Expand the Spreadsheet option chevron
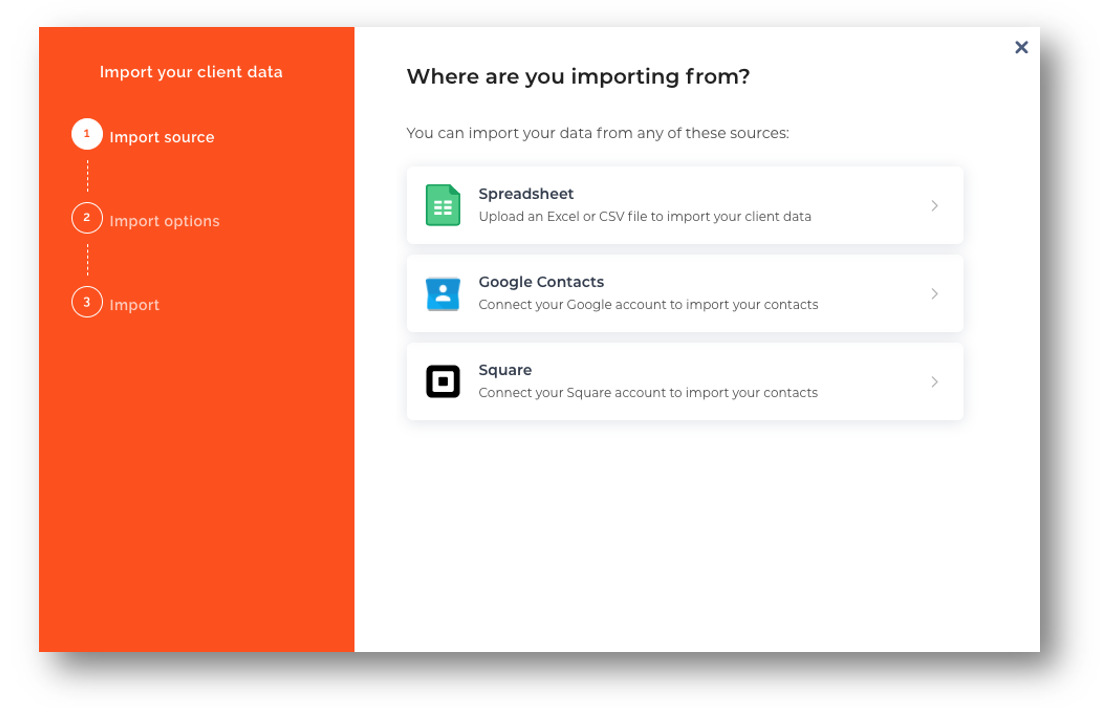The width and height of the screenshot is (1120, 708). pos(934,206)
